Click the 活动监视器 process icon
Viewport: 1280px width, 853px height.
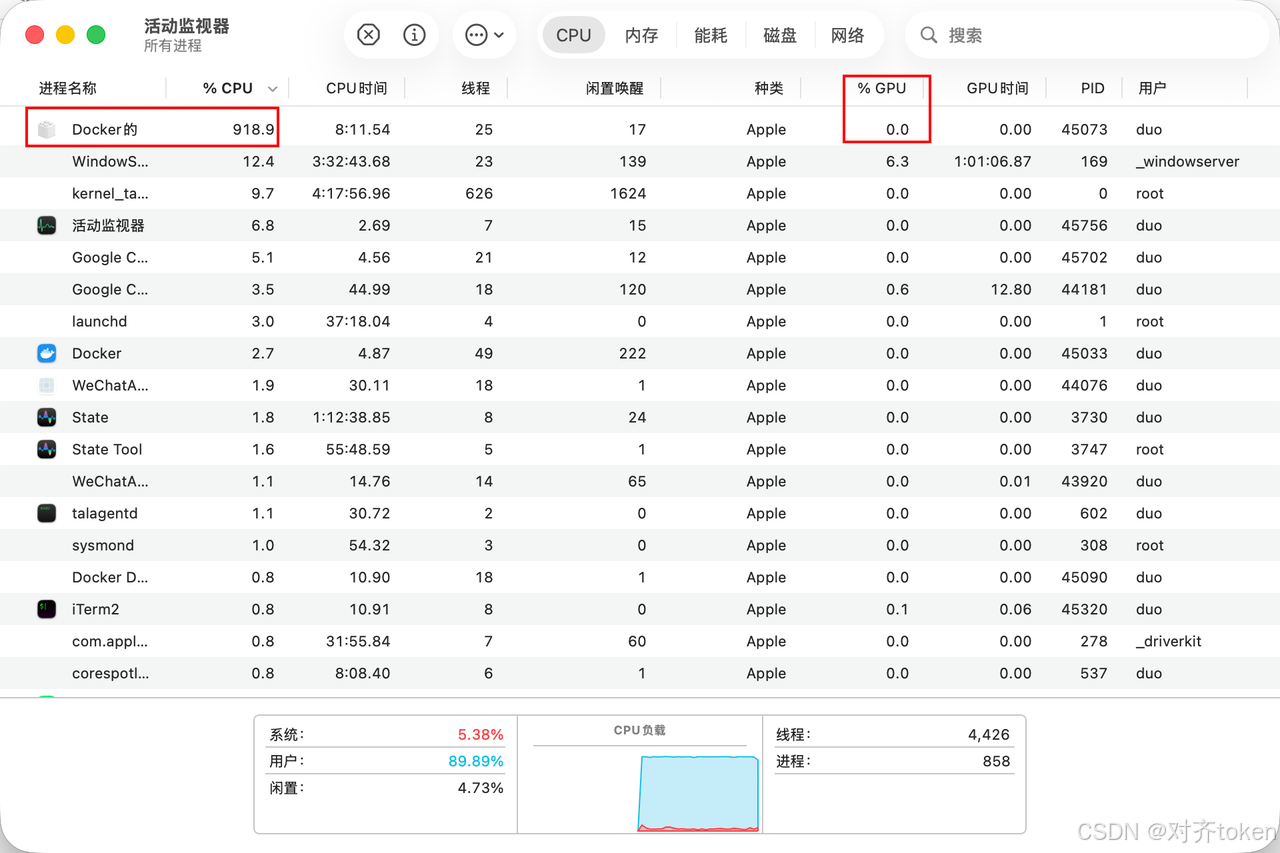[x=47, y=225]
